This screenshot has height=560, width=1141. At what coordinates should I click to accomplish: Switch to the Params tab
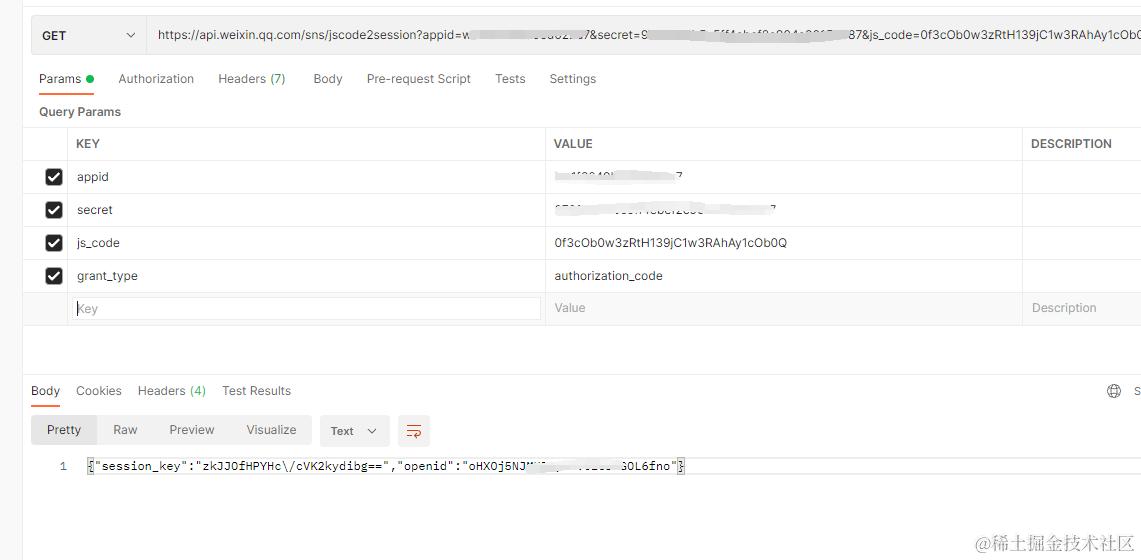pyautogui.click(x=66, y=79)
